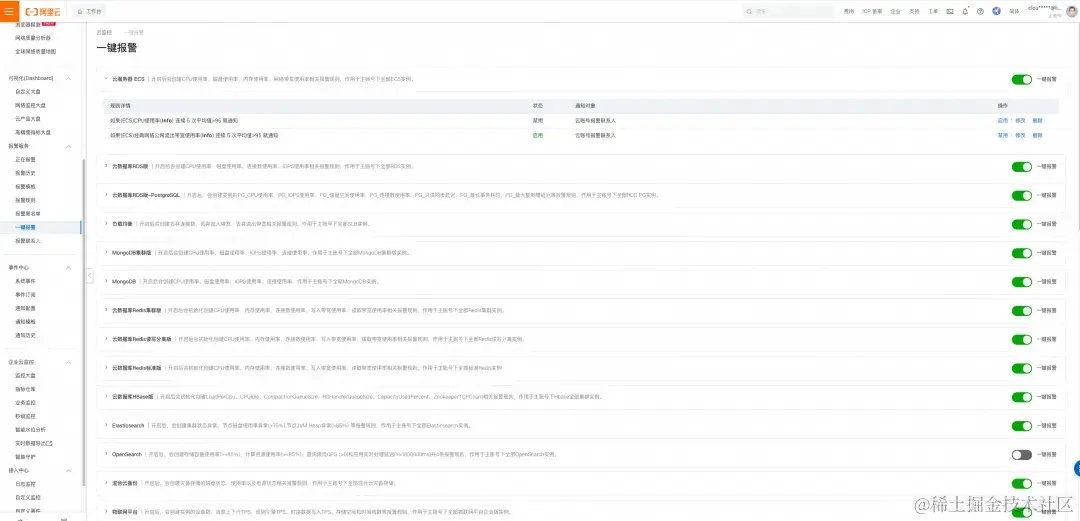Open 系统事件 in the sidebar
This screenshot has width=1080, height=521.
click(x=25, y=281)
